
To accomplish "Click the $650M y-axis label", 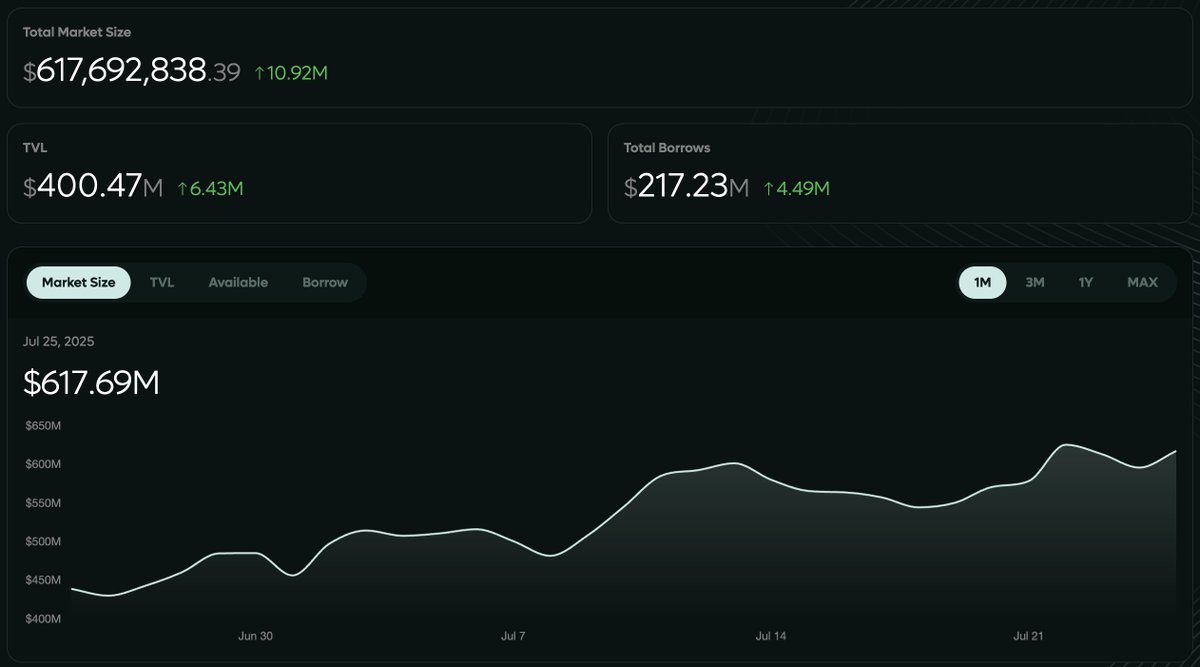I will pos(43,426).
